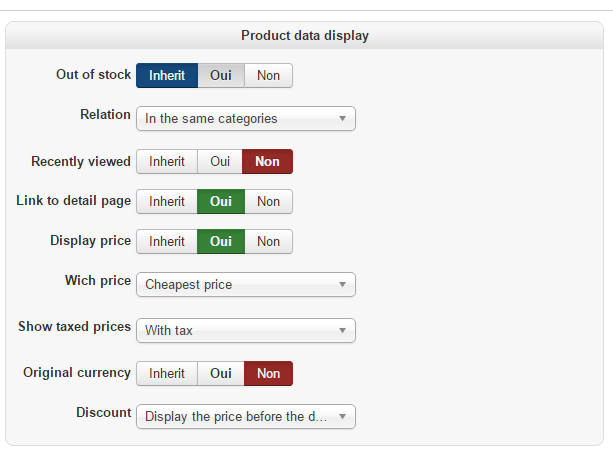613x451 pixels.
Task: Open the Relation dropdown
Action: pos(246,118)
